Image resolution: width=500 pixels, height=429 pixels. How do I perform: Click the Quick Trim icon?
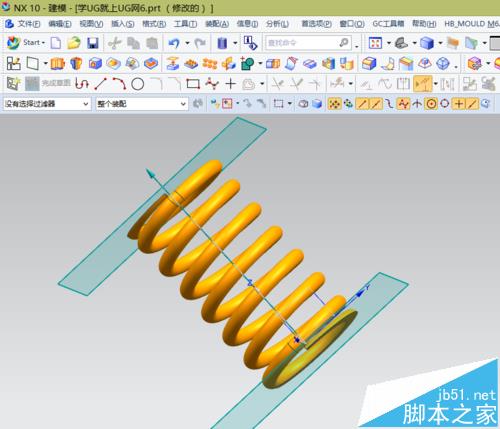(277, 84)
